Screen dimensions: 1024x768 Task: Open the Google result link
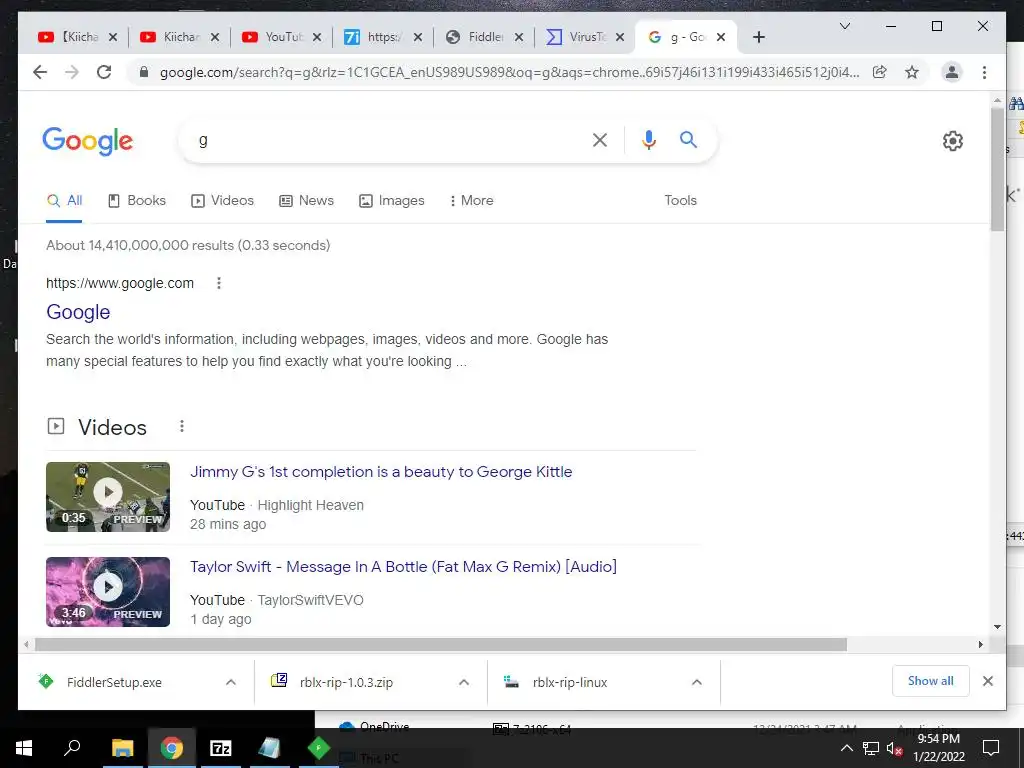click(x=78, y=312)
